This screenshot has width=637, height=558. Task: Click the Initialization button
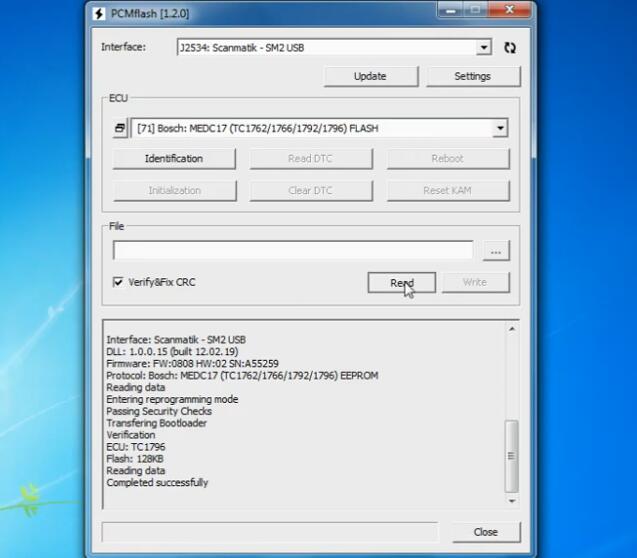(175, 190)
